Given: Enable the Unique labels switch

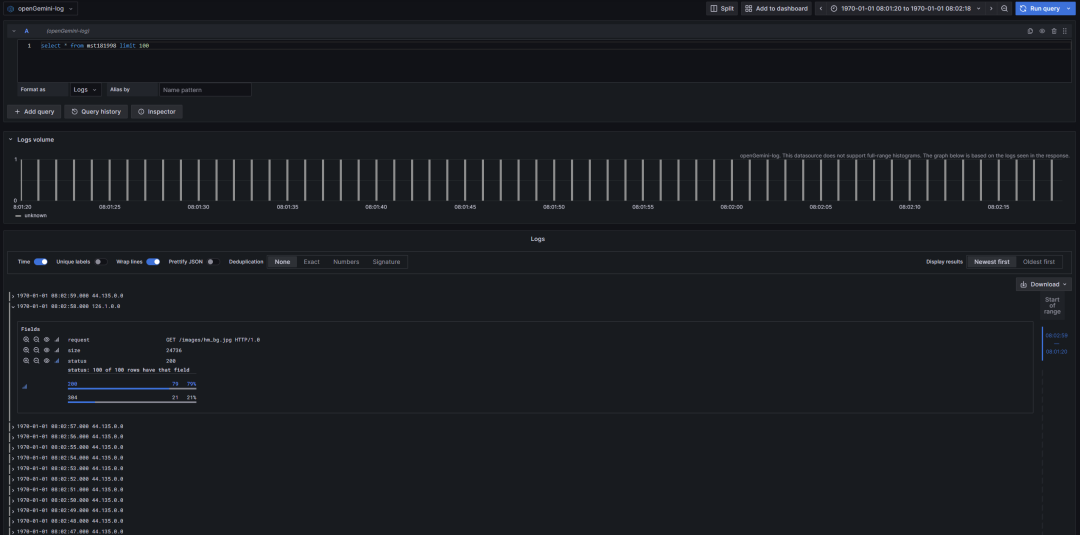Looking at the screenshot, I should [101, 262].
